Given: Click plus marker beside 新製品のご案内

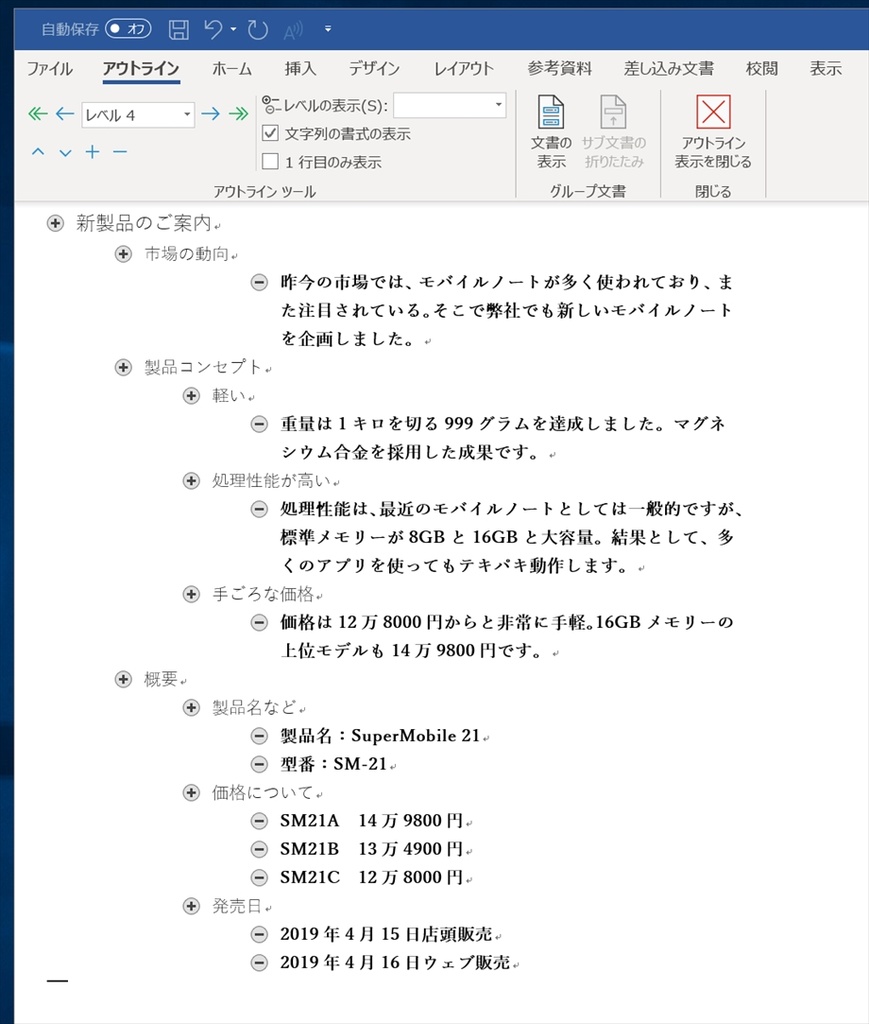Looking at the screenshot, I should click(x=55, y=223).
